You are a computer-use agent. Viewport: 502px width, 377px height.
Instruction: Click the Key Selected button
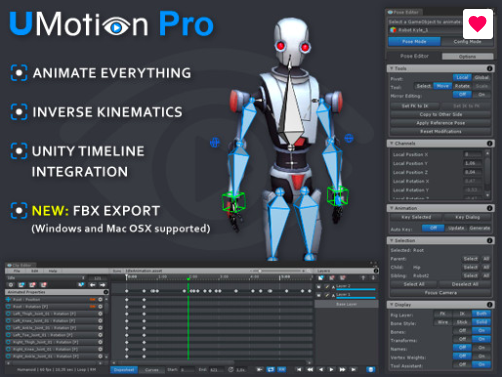pyautogui.click(x=416, y=217)
